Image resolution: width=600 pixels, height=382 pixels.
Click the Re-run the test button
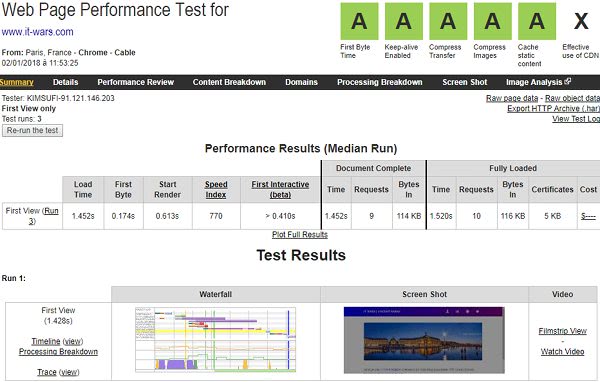[33, 131]
